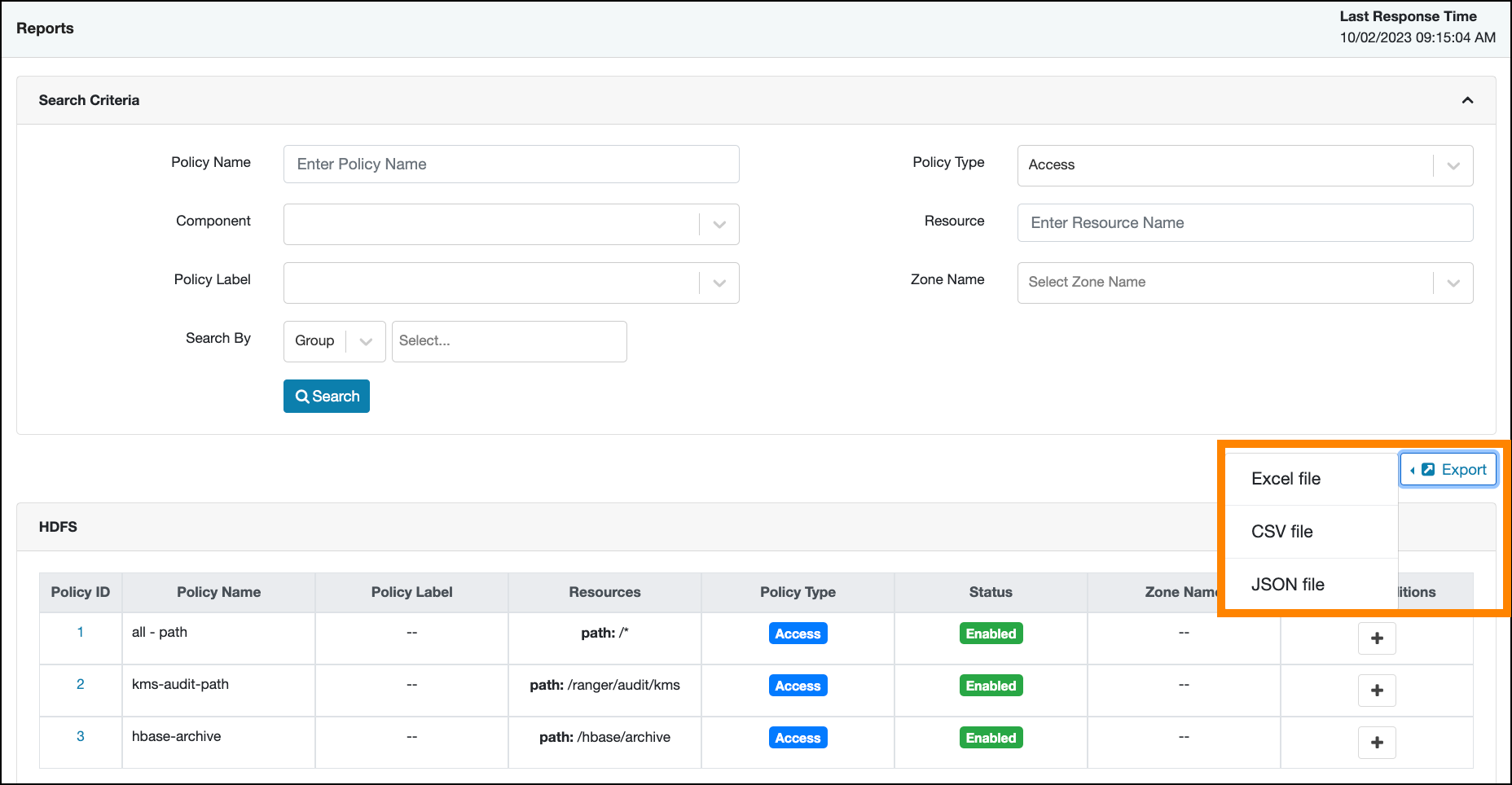
Task: Open the Policy Label dropdown
Action: (x=511, y=283)
